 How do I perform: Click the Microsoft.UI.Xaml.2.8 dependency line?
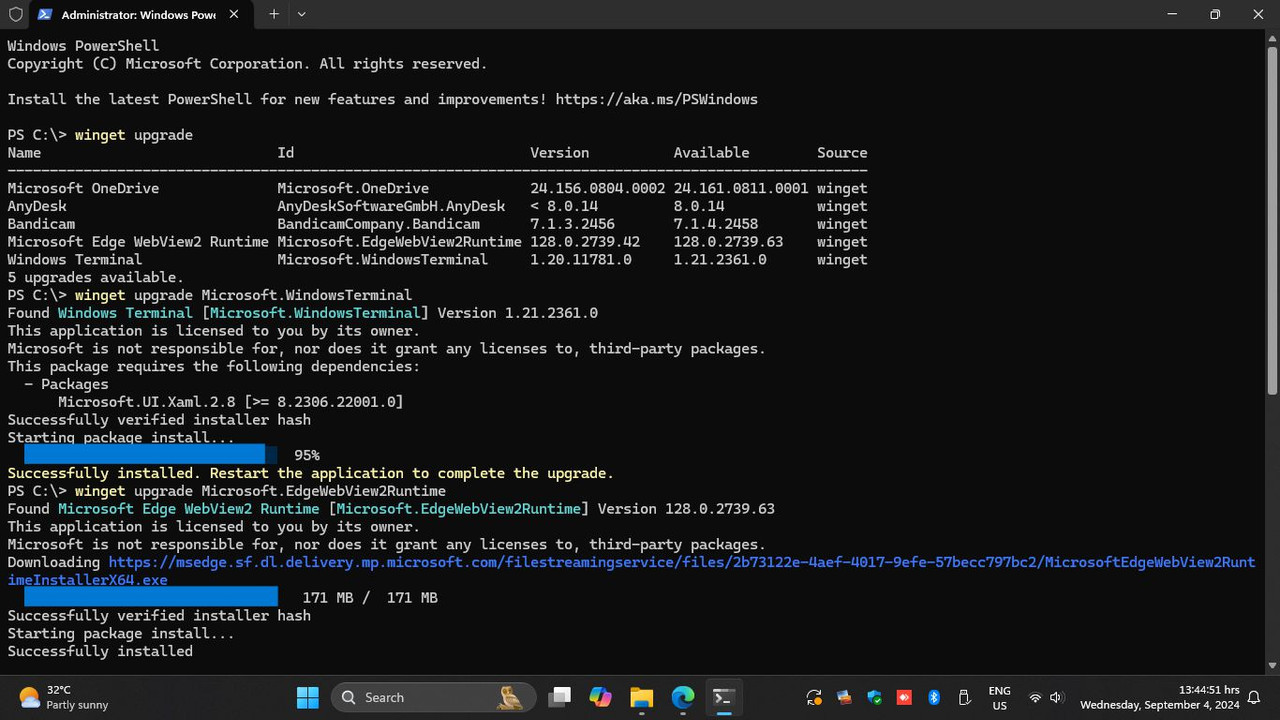[x=230, y=402]
